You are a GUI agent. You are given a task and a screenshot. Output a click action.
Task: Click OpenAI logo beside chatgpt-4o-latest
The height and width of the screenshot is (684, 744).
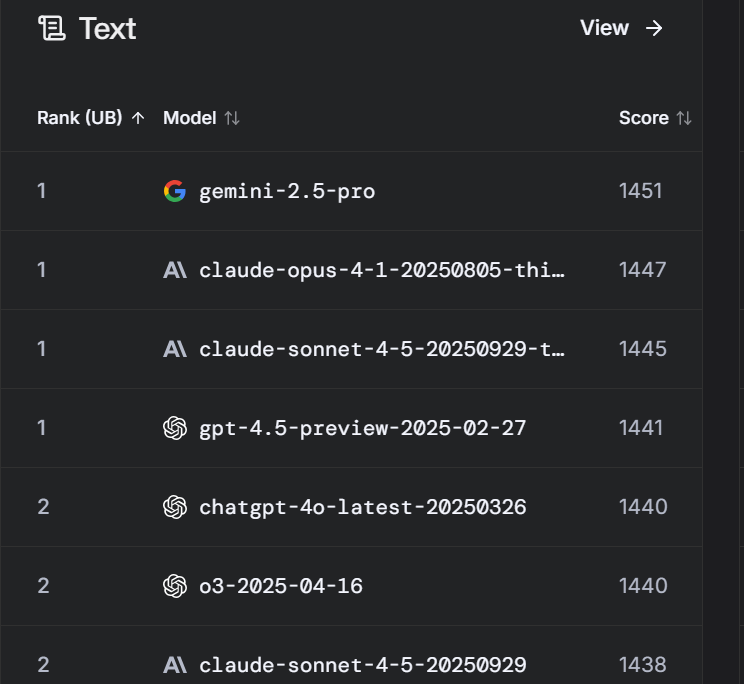pyautogui.click(x=175, y=507)
